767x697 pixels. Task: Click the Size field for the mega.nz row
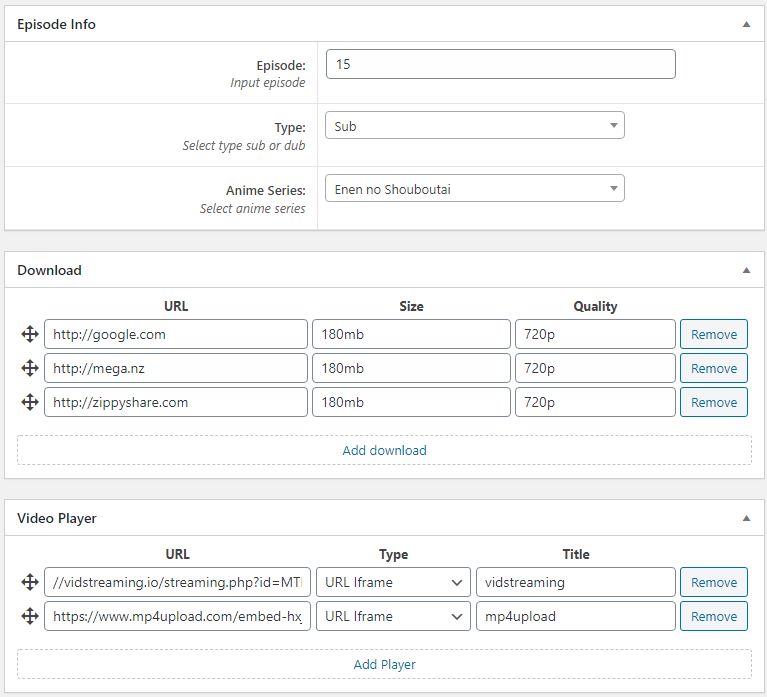410,369
